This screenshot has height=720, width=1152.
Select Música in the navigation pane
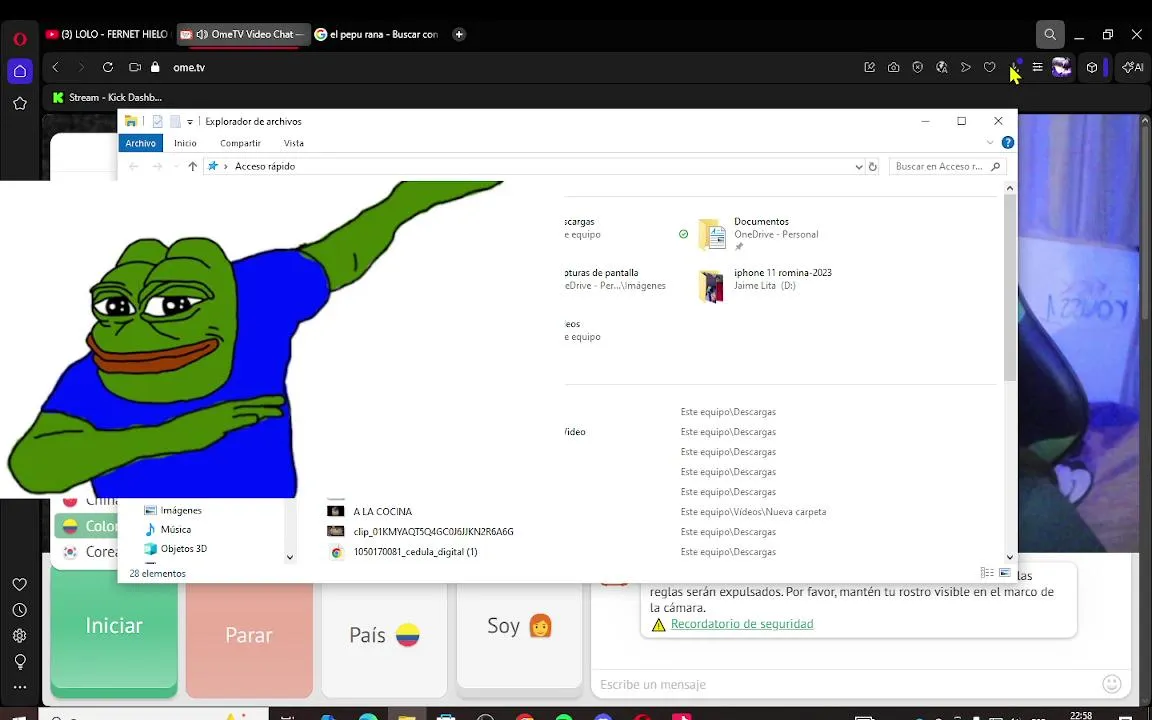pyautogui.click(x=168, y=529)
